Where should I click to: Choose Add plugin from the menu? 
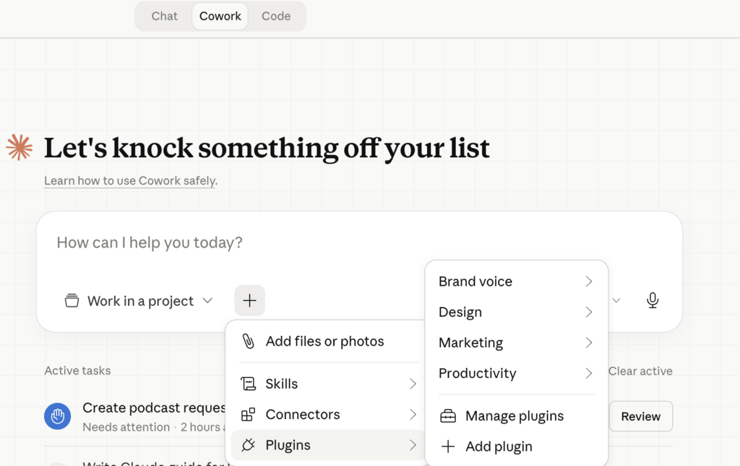coord(498,446)
